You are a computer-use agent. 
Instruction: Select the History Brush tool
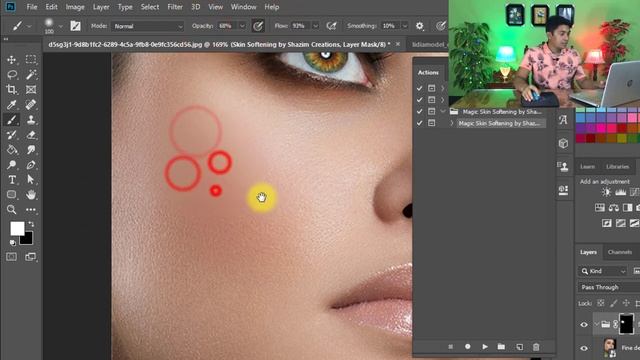(x=11, y=135)
